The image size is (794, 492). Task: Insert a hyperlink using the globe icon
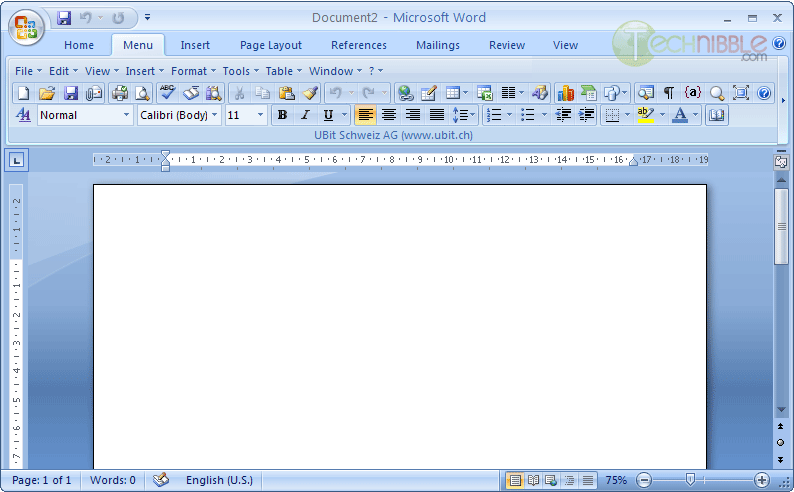405,93
